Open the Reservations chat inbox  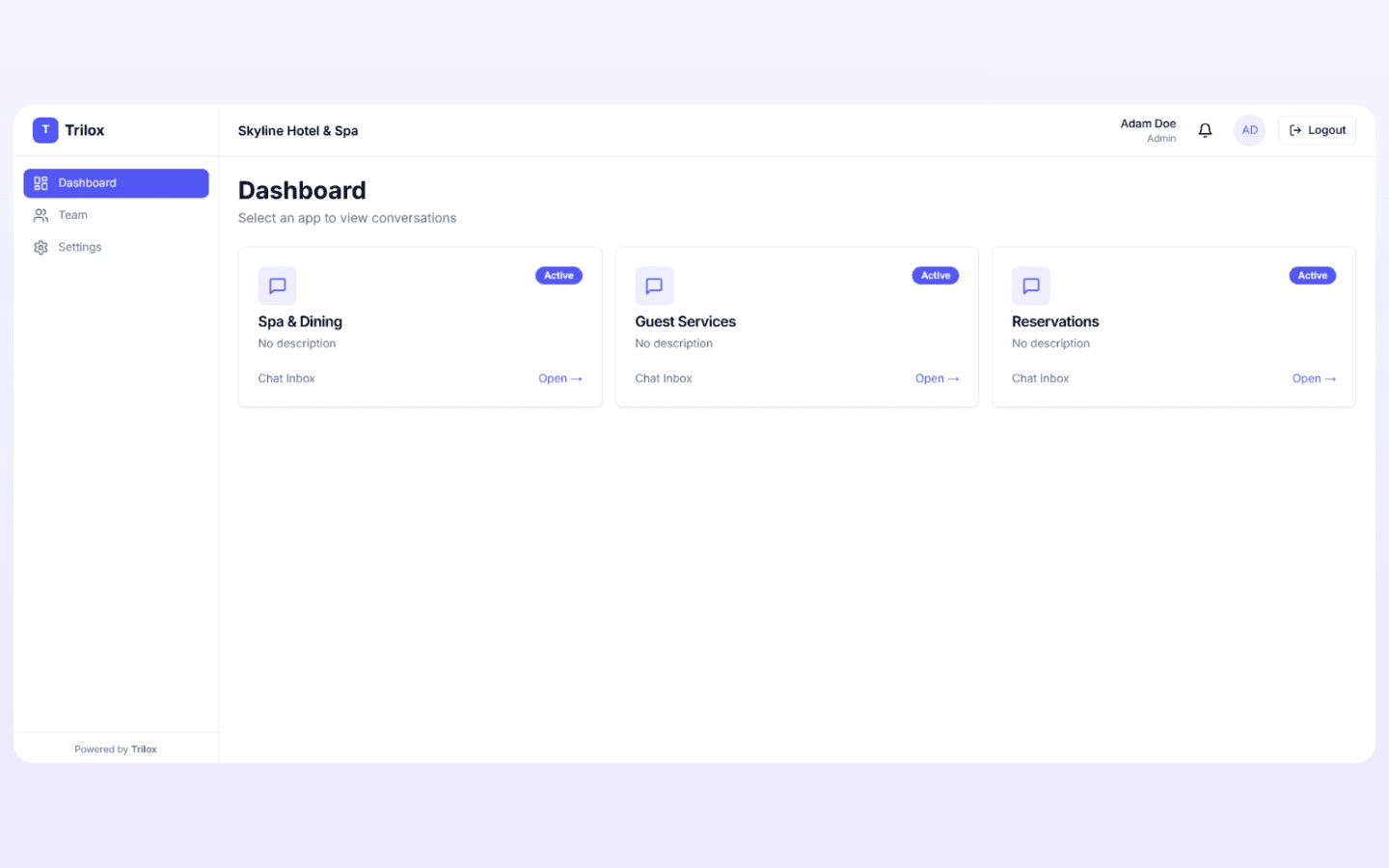pos(1314,378)
